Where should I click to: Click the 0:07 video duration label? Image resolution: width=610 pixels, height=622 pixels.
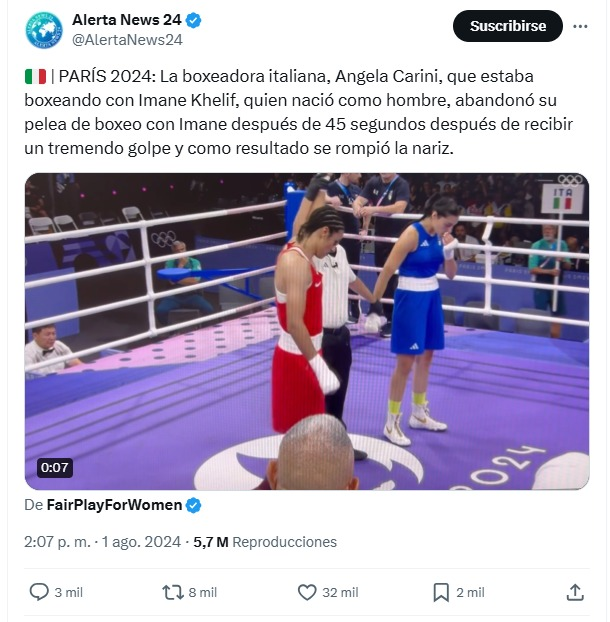(54, 468)
